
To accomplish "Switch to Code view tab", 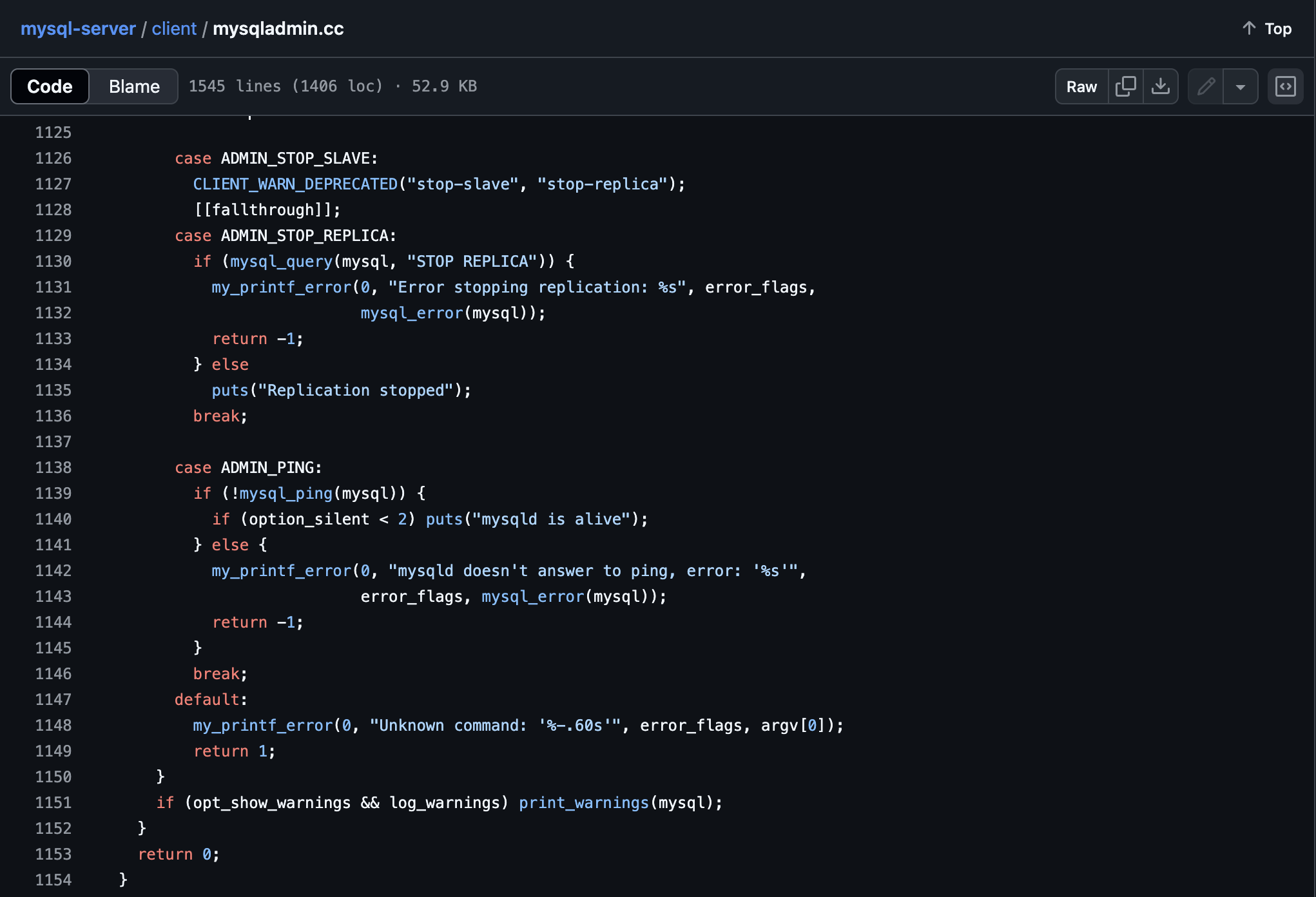I will [50, 86].
